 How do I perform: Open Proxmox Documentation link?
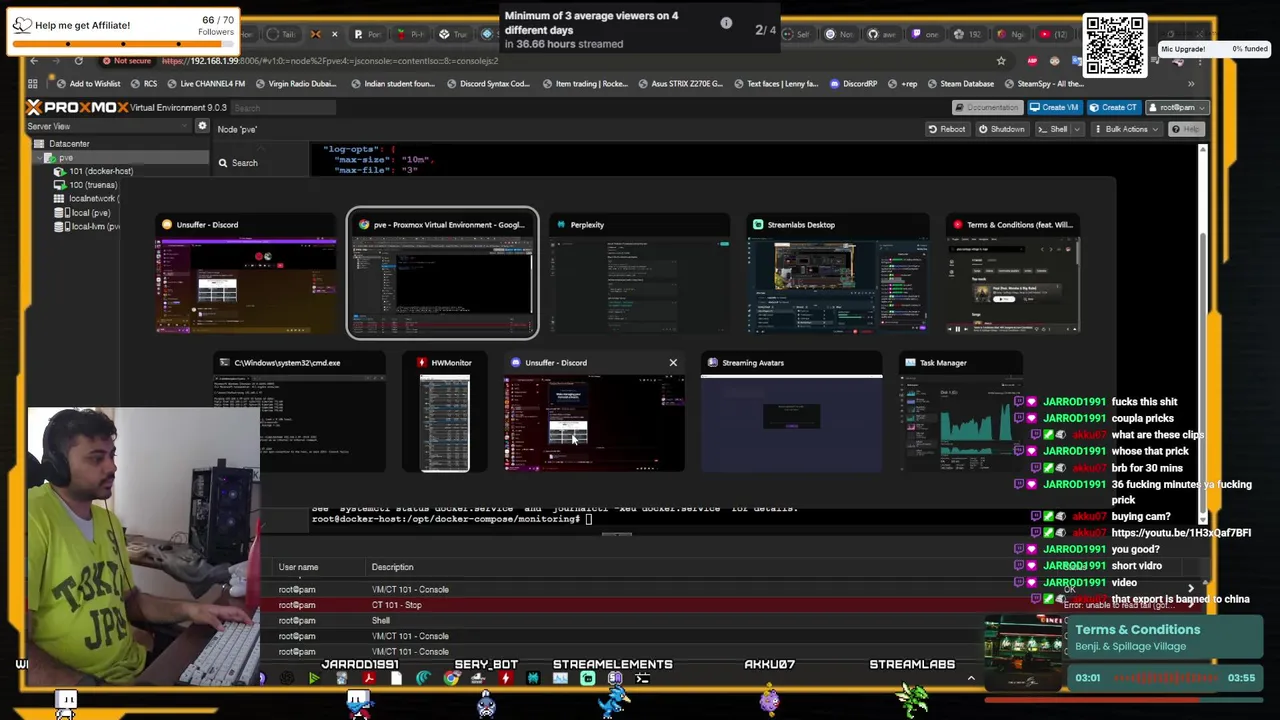pos(986,107)
